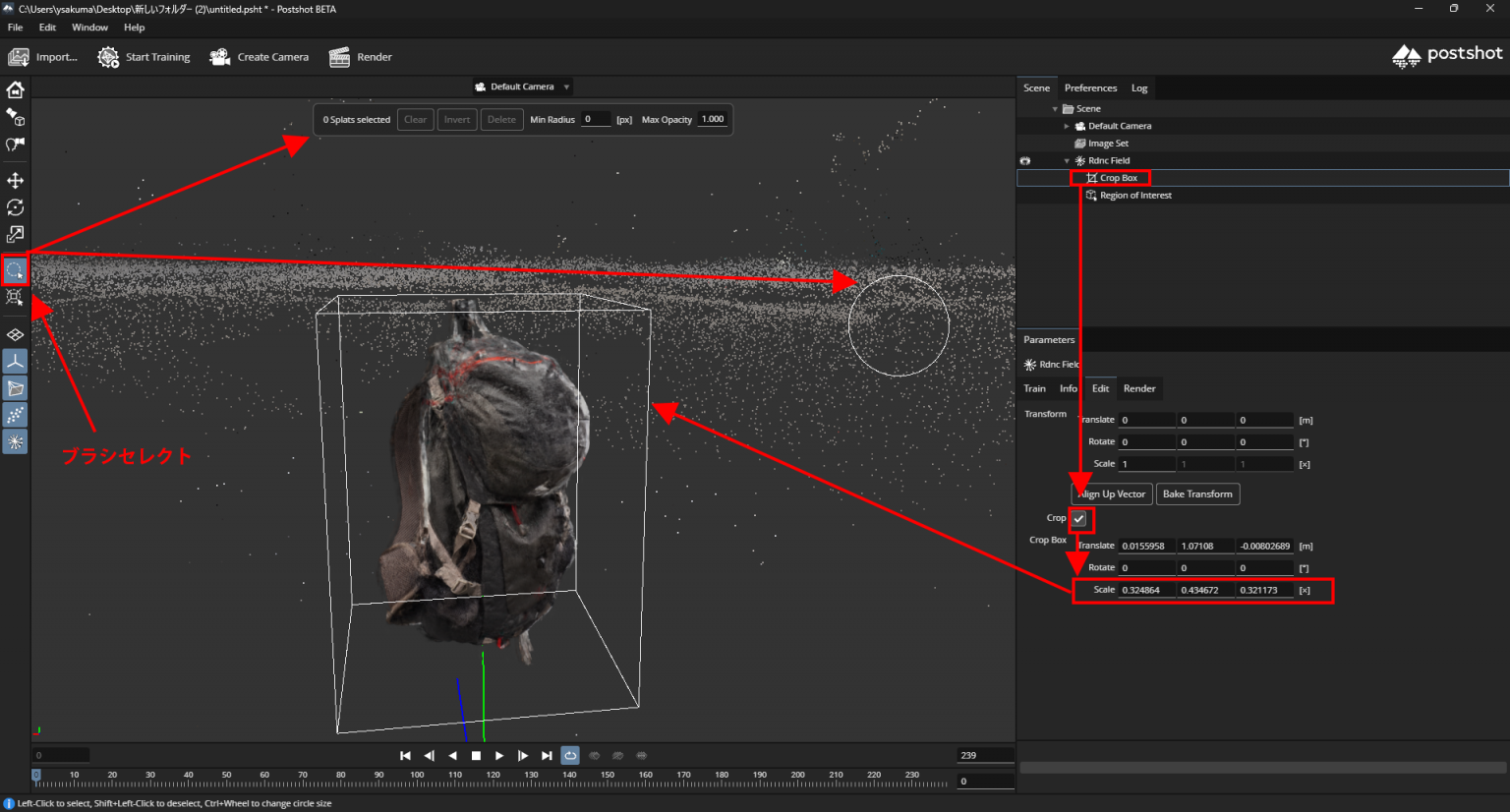
Task: Open the Edit menu in the menu bar
Action: tap(46, 27)
